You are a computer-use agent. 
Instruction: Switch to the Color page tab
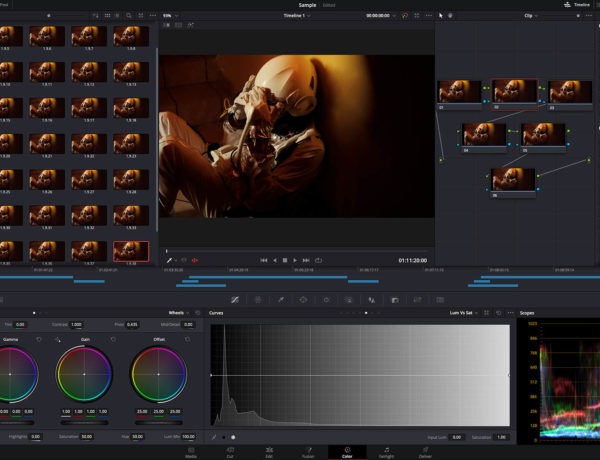[346, 452]
